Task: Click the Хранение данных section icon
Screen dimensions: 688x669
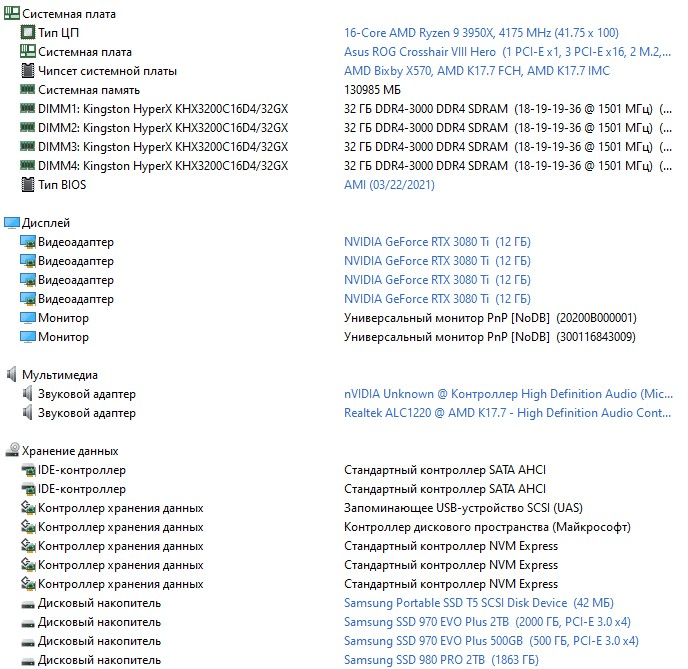Action: (12, 450)
